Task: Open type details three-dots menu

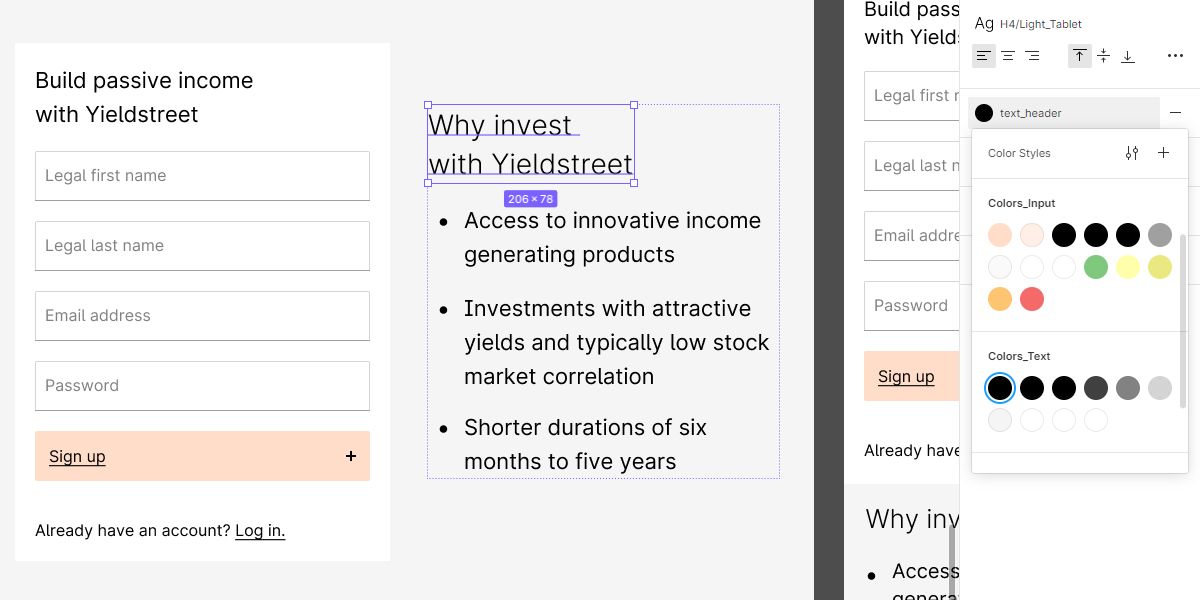Action: (x=1175, y=56)
